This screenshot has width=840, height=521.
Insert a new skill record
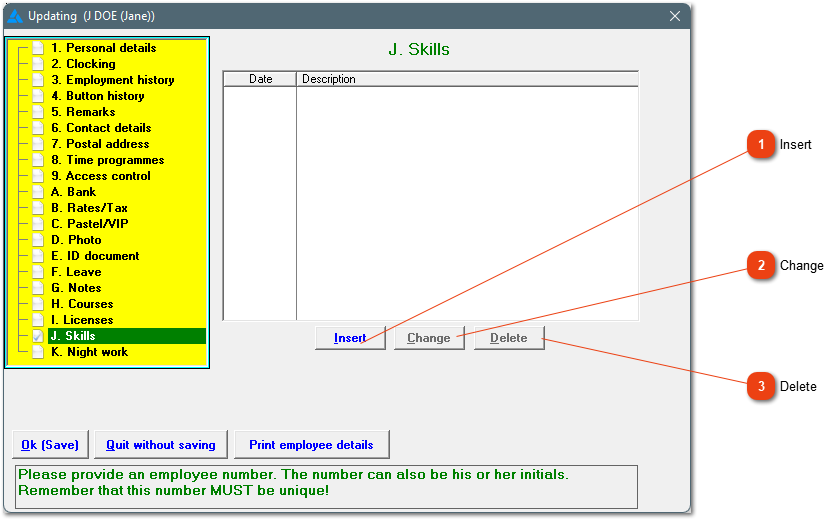[350, 338]
